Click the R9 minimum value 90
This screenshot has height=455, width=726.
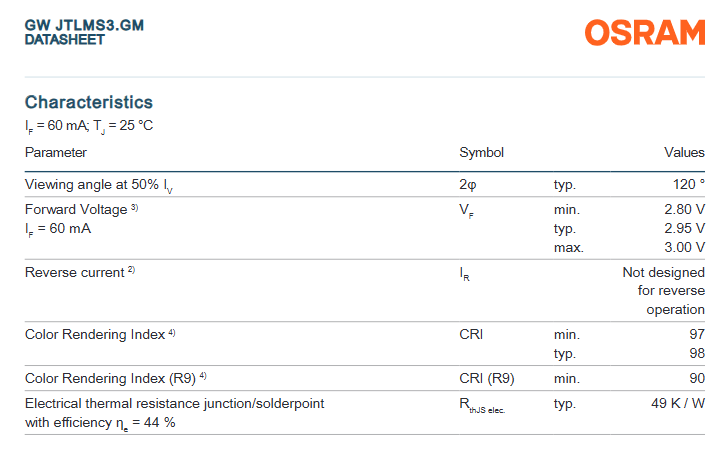point(697,378)
